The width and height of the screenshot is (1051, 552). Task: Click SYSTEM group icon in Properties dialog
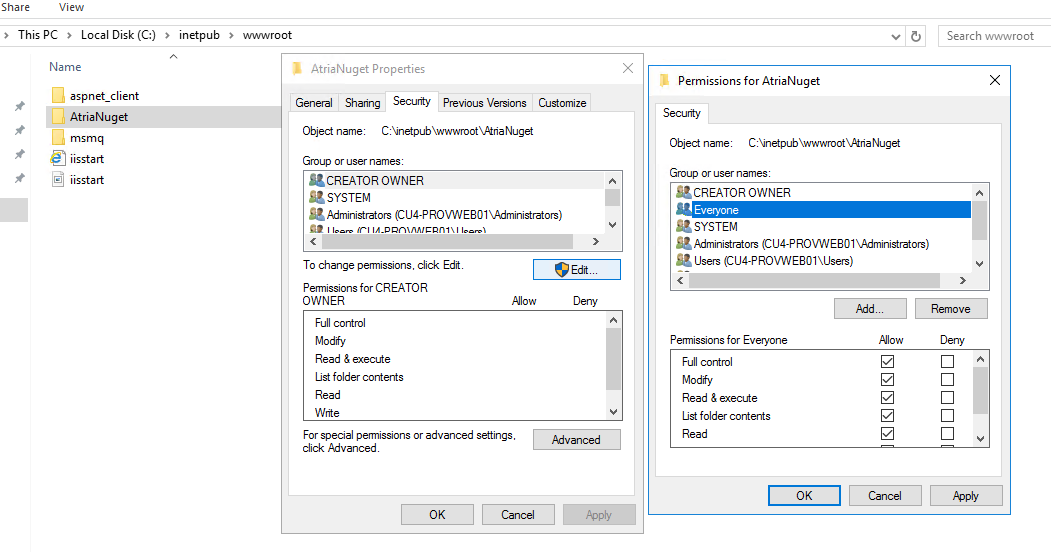316,197
